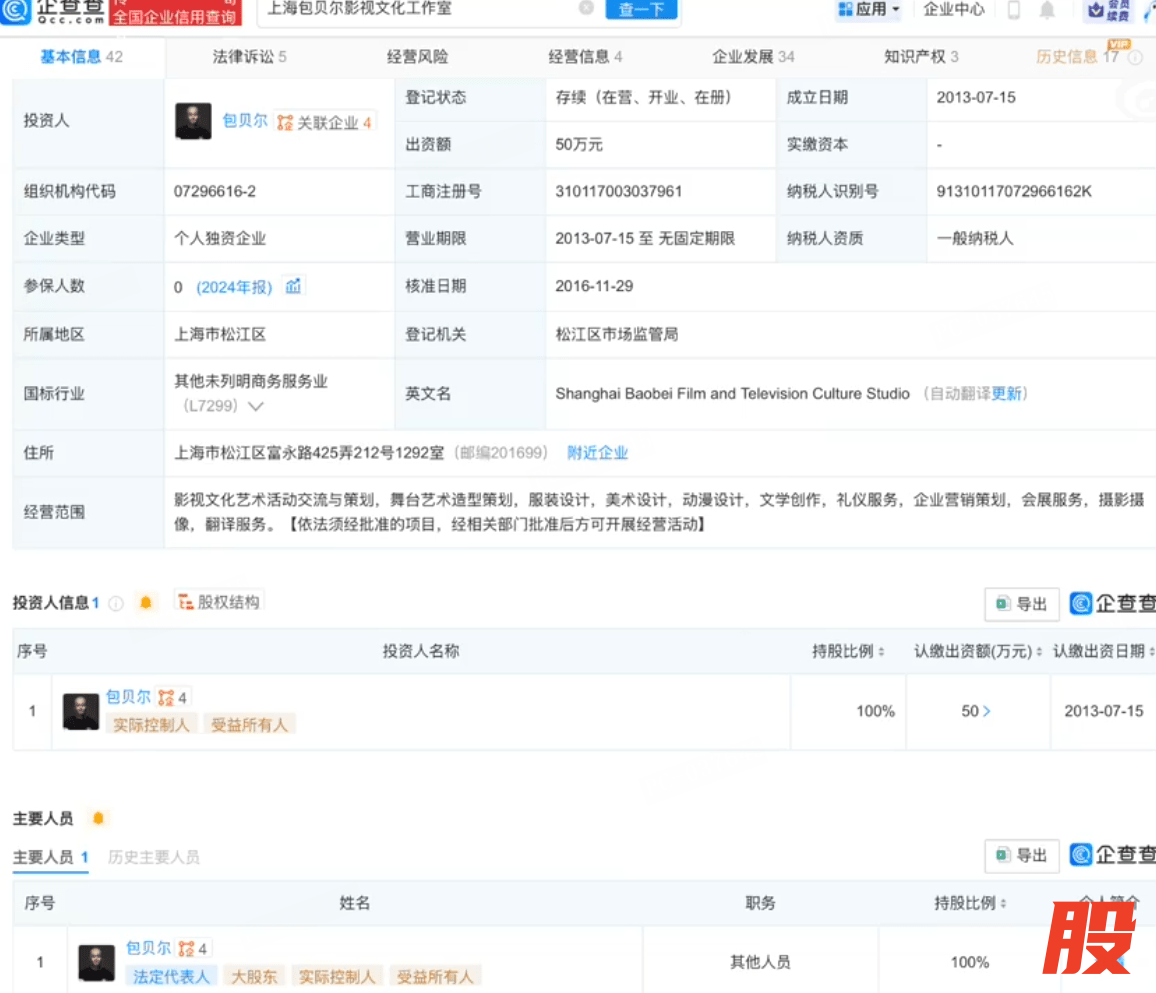Click relation icon beside 包贝尔 in investor table

pos(166,697)
